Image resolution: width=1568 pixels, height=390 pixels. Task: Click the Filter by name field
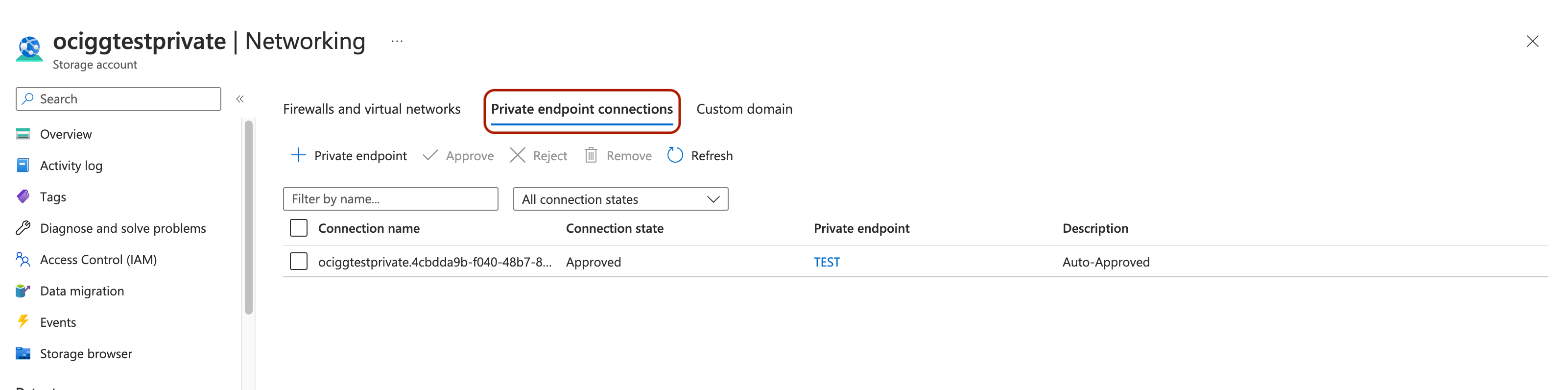(390, 199)
